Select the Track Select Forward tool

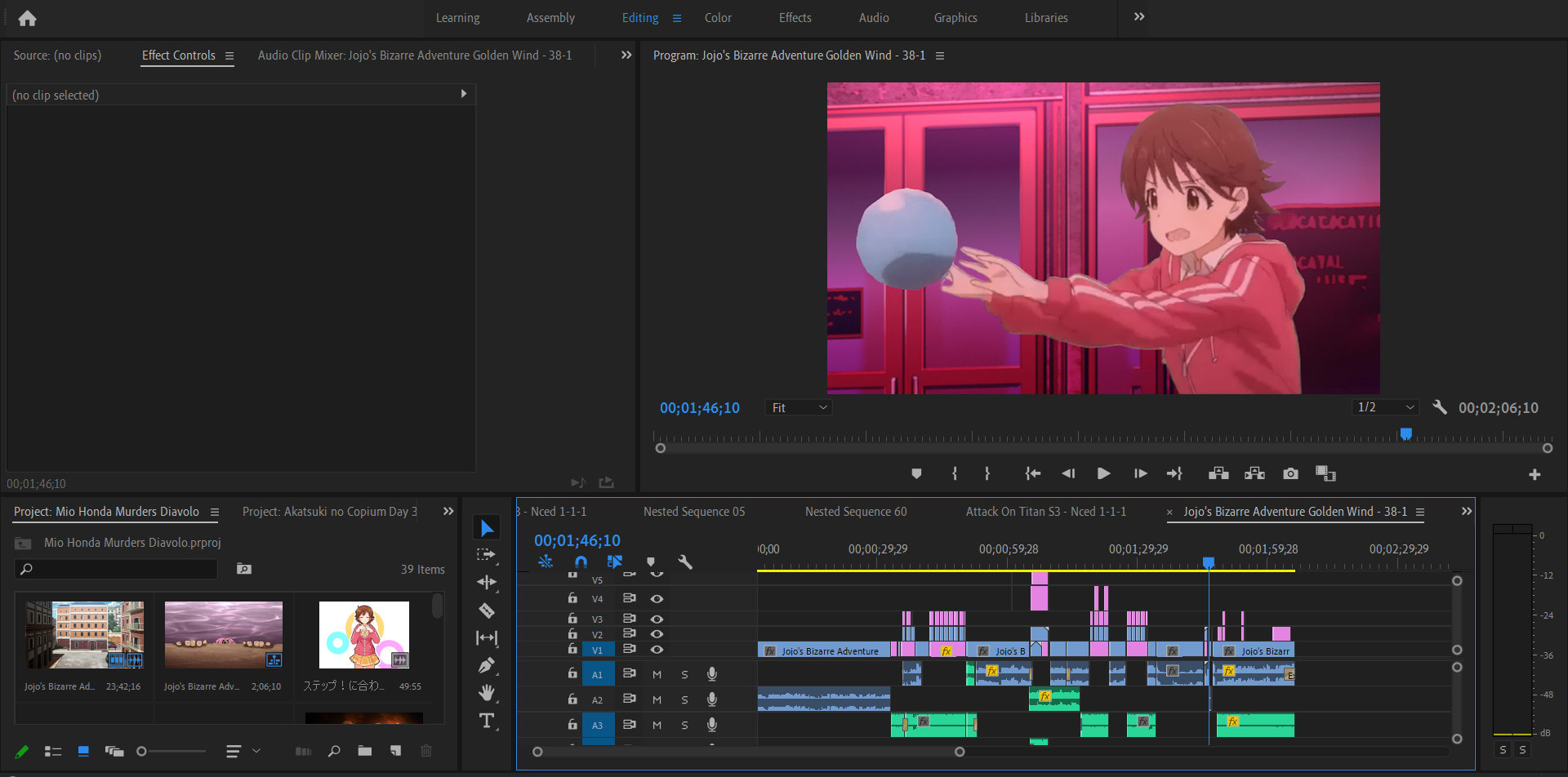coord(487,555)
